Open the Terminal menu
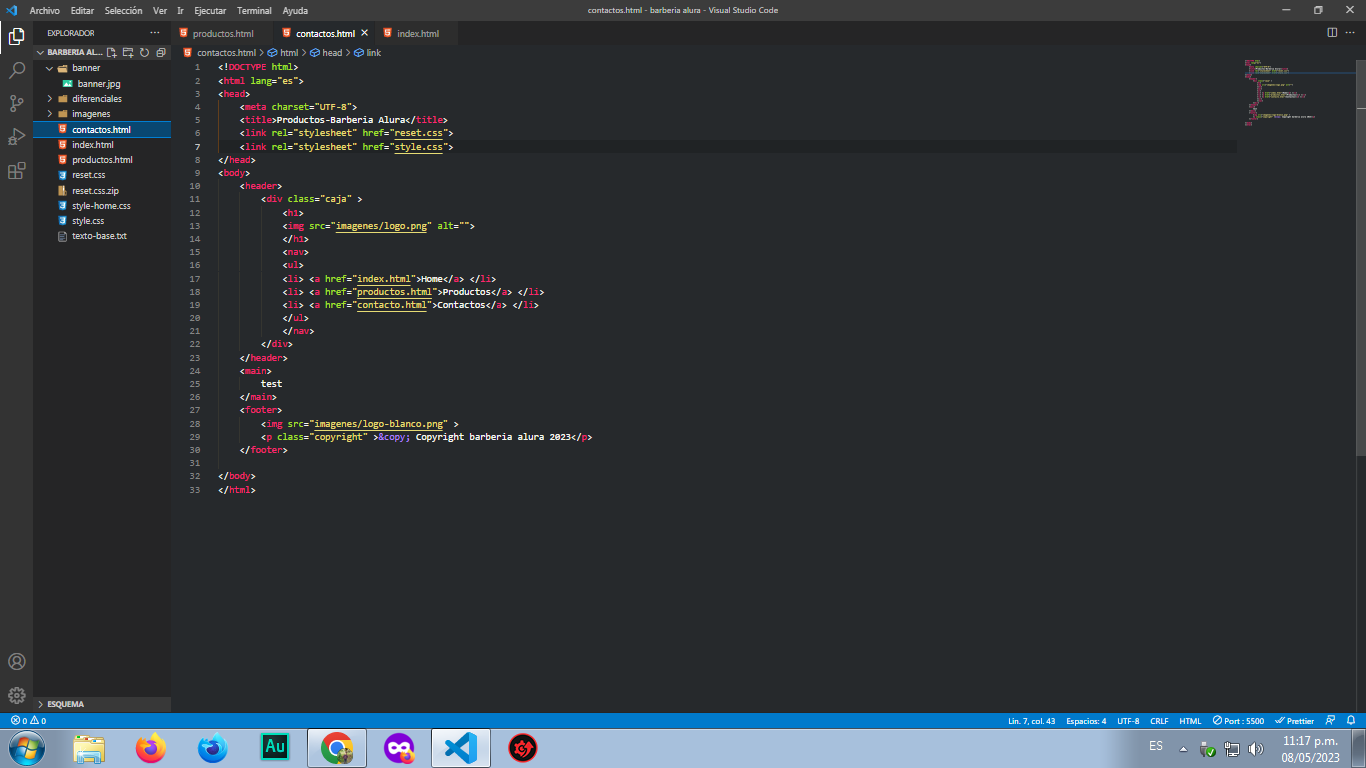 [254, 10]
